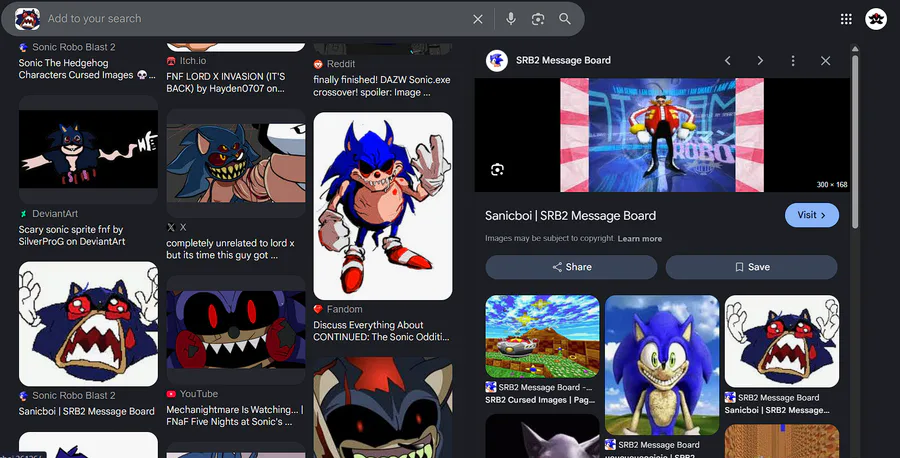Open 'Sonic The Hedgehog Characters Cursed Images' result
This screenshot has height=458, width=900.
coord(86,69)
